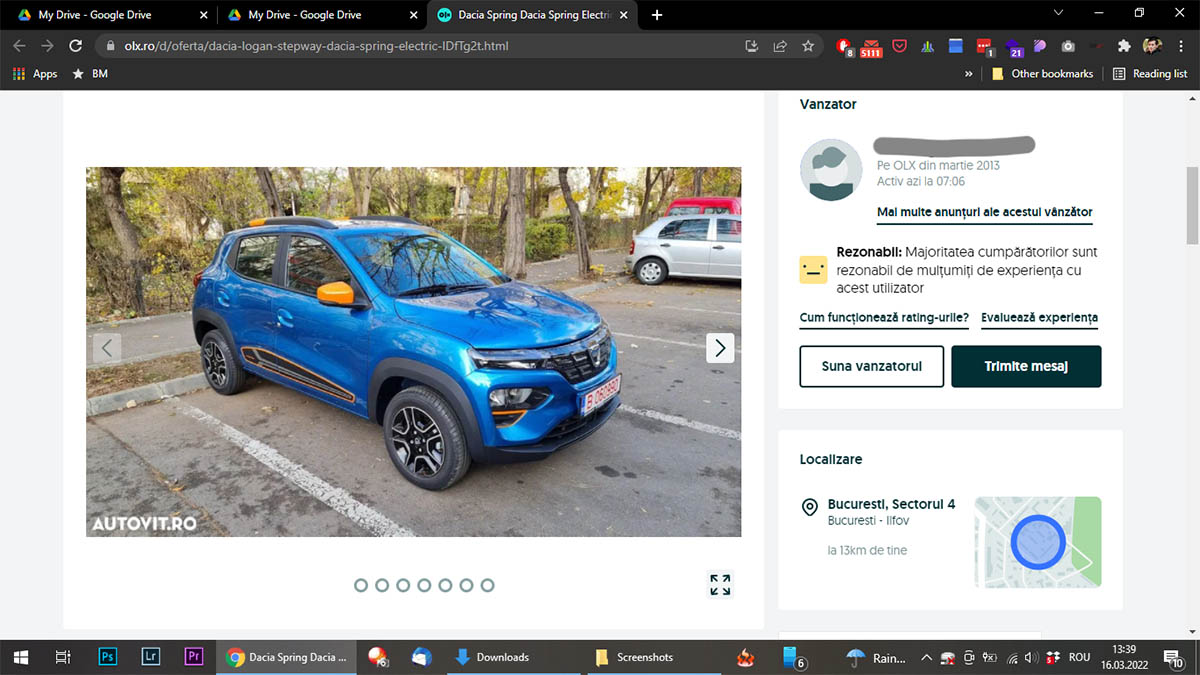Open the Other bookmarks folder
Screen dimensions: 1200x675
tap(1042, 74)
